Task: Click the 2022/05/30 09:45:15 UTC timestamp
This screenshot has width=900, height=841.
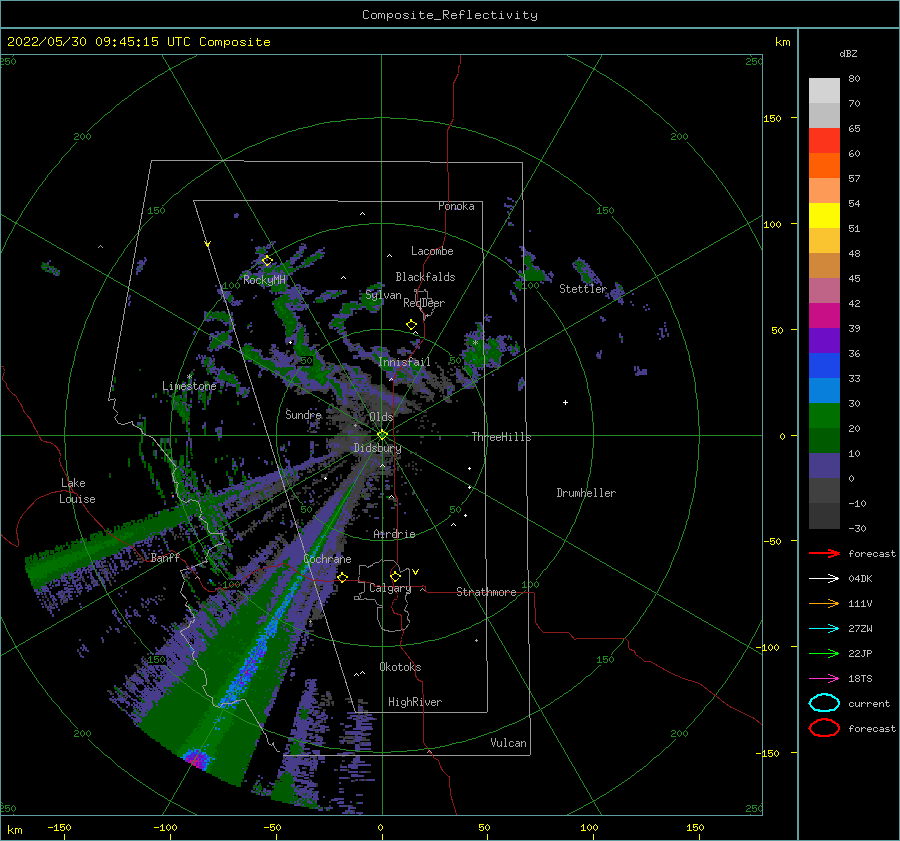Action: 138,42
